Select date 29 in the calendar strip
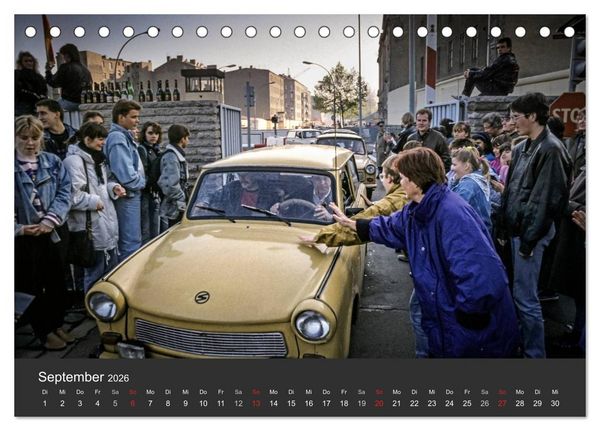 coord(538,403)
